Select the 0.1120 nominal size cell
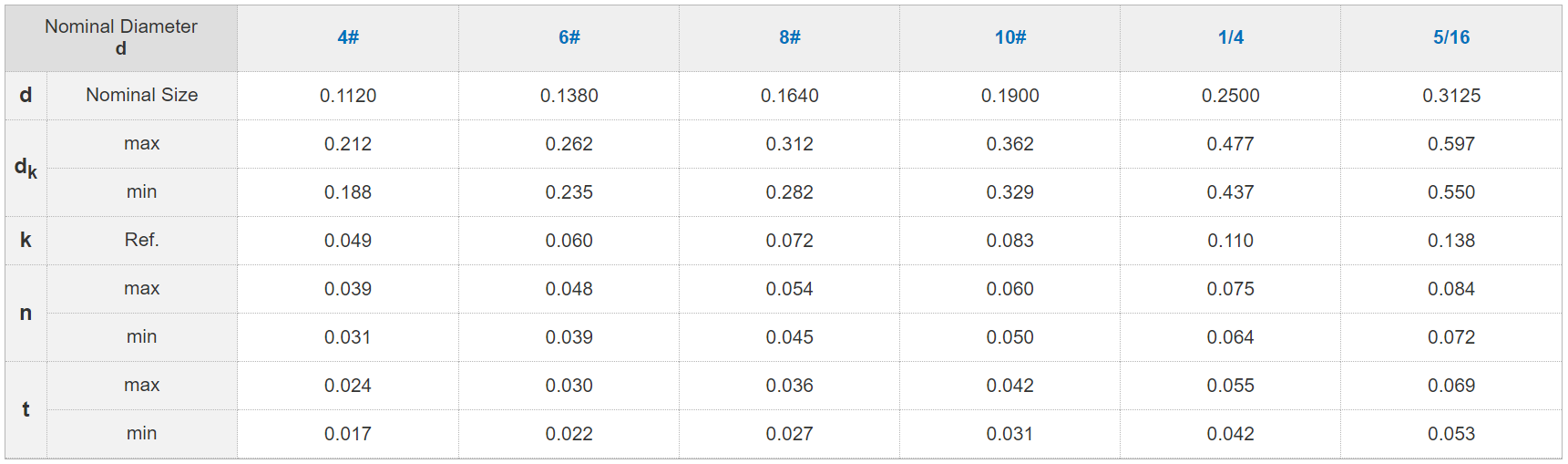Viewport: 1568px width, 464px height. click(x=348, y=96)
